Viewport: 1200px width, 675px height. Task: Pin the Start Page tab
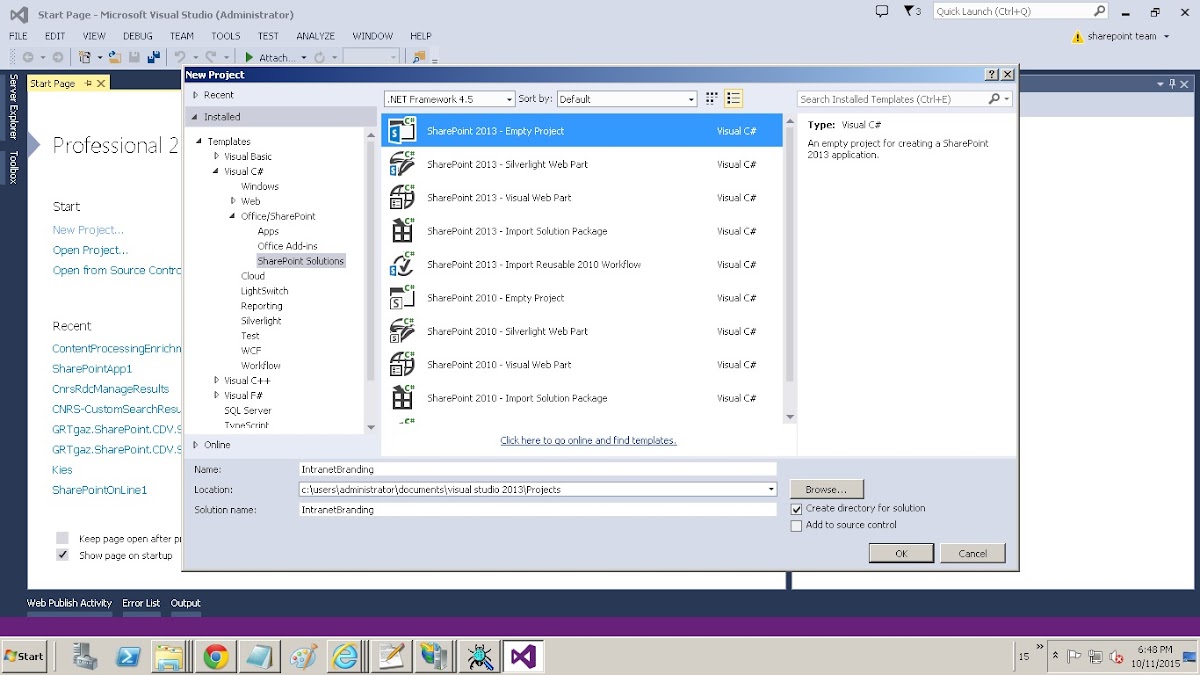87,84
